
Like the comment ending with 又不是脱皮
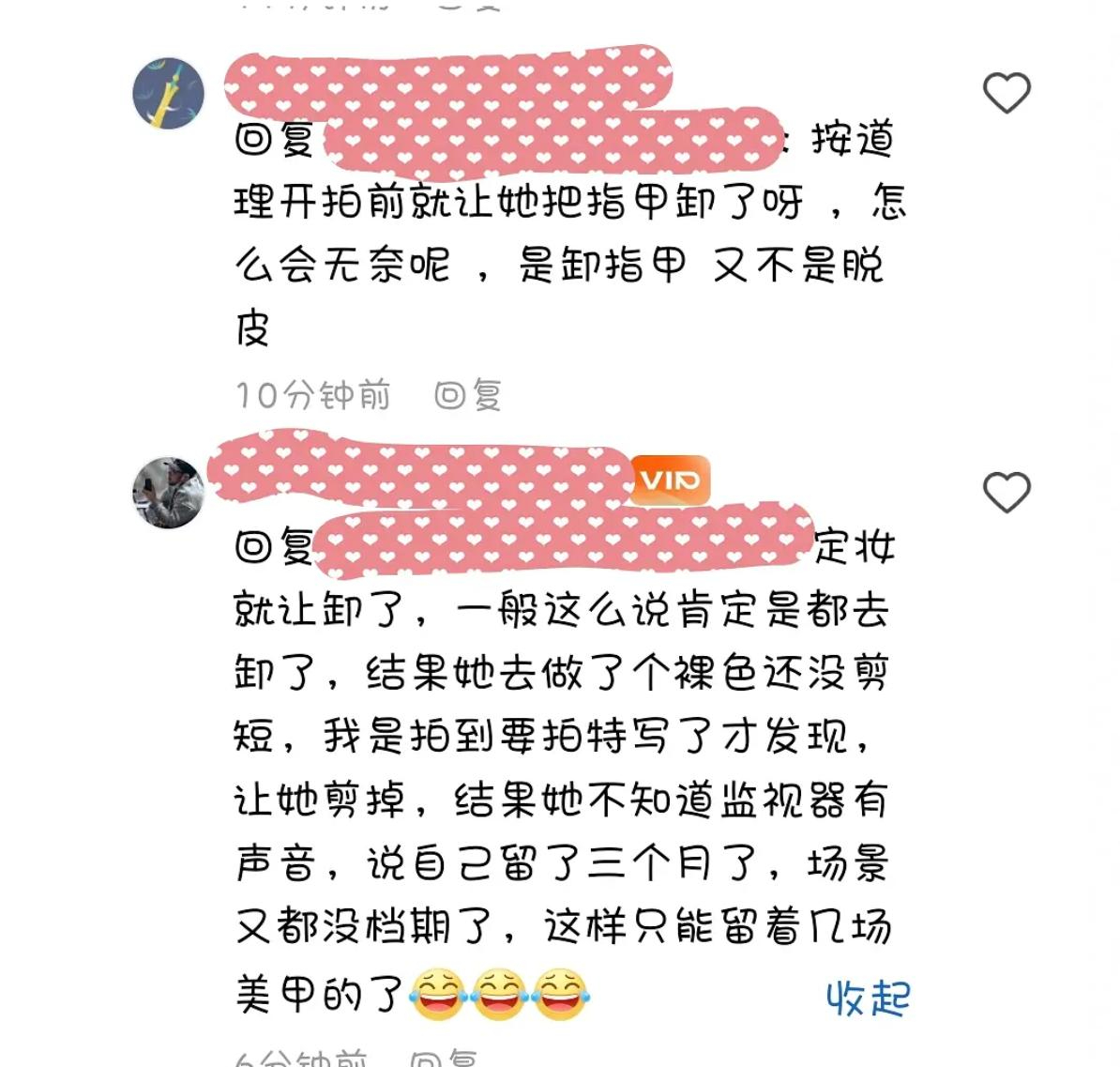1006,93
